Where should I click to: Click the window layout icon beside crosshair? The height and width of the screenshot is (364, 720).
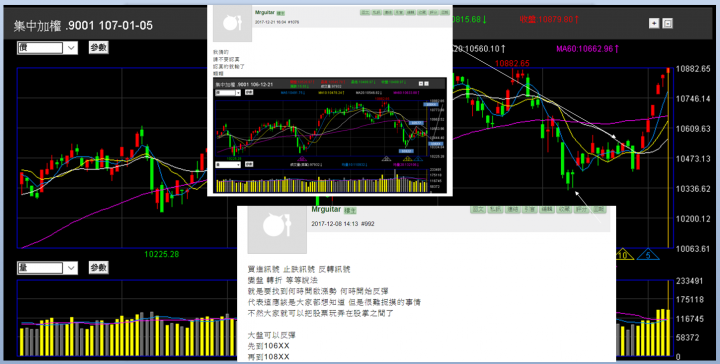pos(668,23)
